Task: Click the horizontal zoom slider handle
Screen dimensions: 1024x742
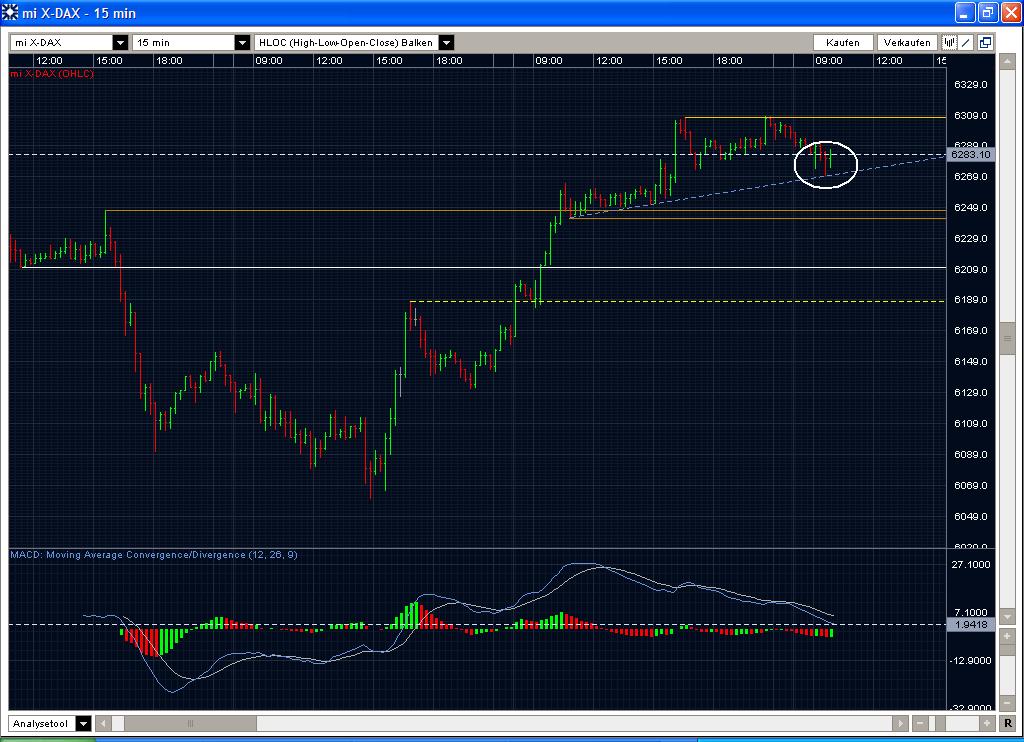Action: 940,723
